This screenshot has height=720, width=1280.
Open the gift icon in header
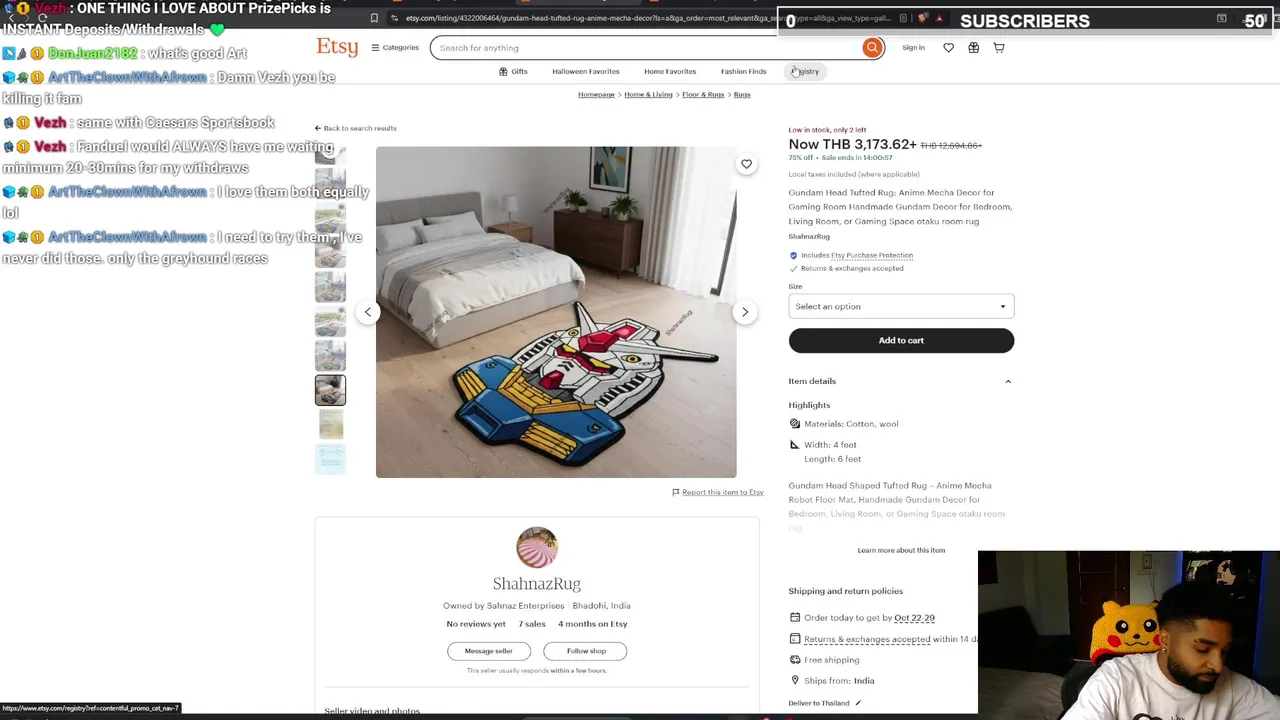click(973, 47)
